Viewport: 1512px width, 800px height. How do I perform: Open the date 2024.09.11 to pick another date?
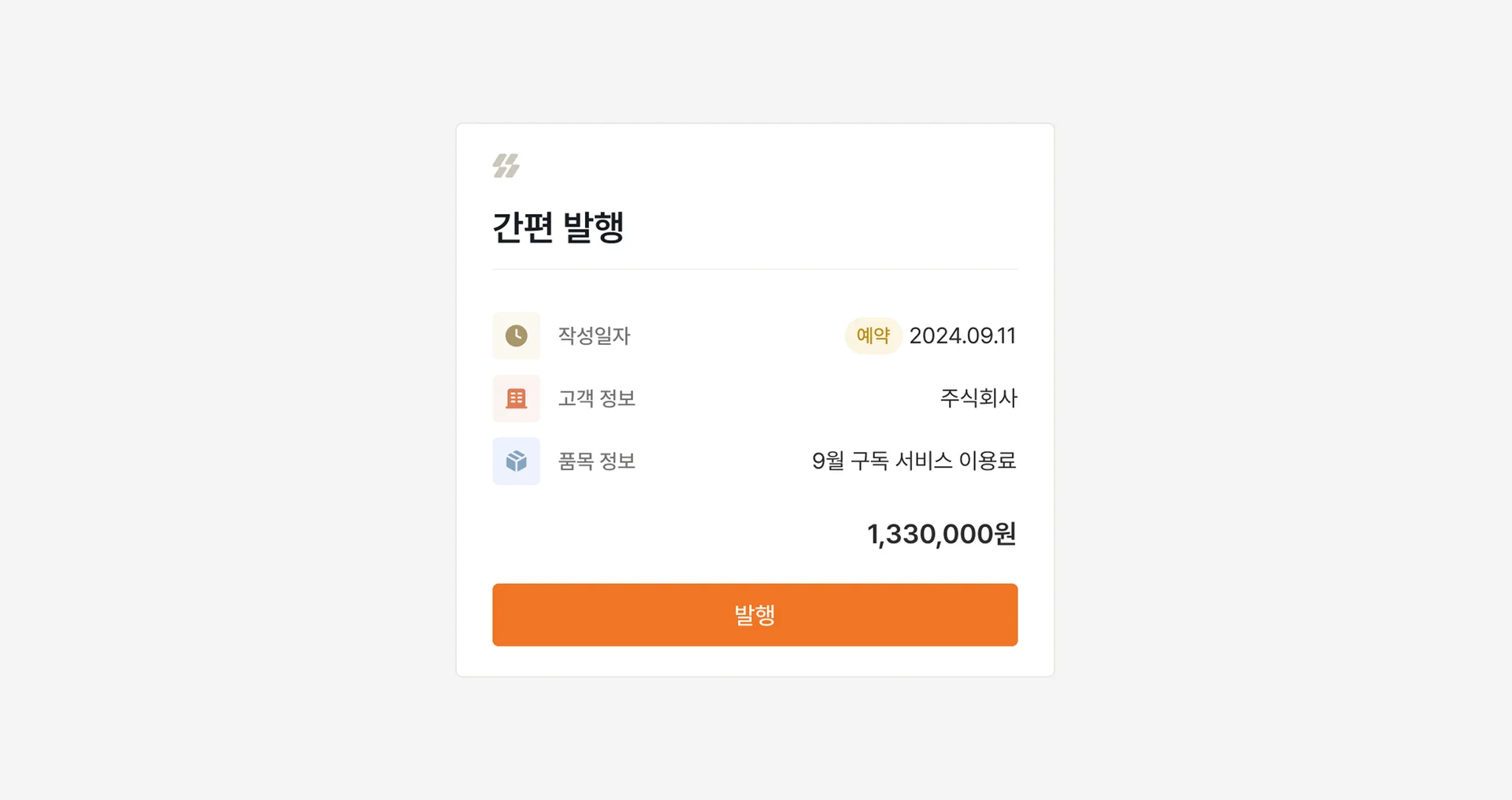[962, 335]
